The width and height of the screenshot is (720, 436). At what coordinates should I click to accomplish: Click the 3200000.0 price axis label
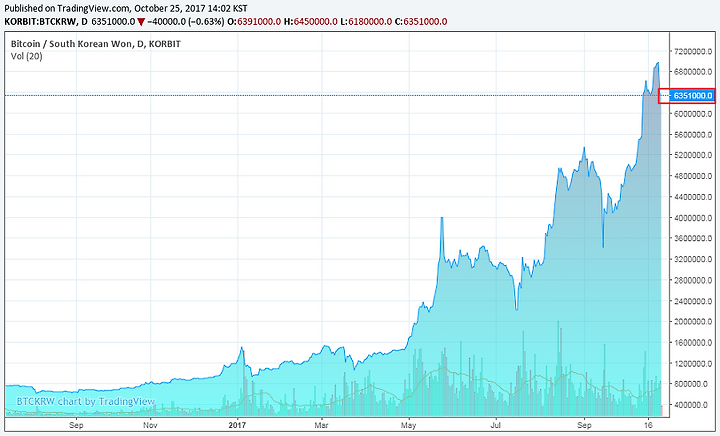click(x=693, y=259)
